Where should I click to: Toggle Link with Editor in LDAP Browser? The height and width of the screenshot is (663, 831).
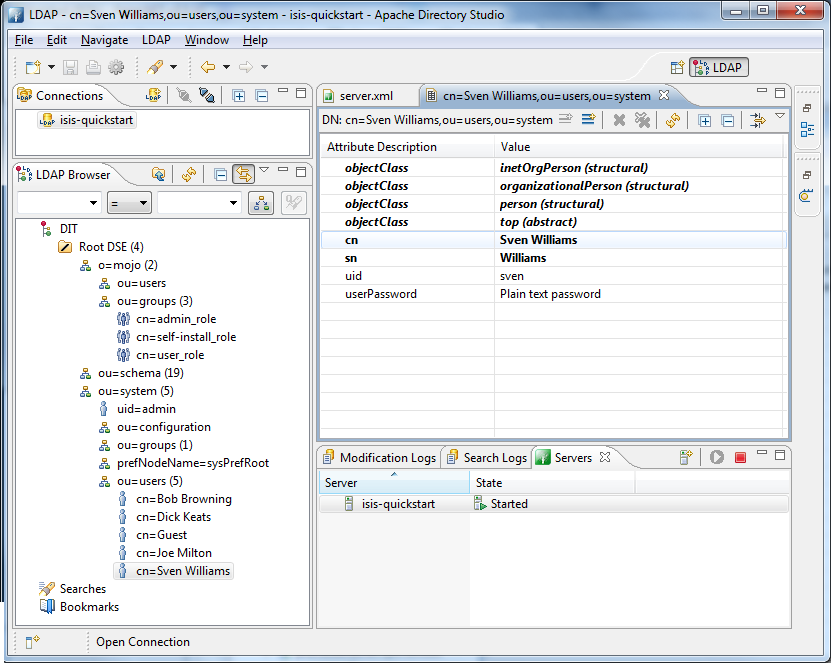243,172
